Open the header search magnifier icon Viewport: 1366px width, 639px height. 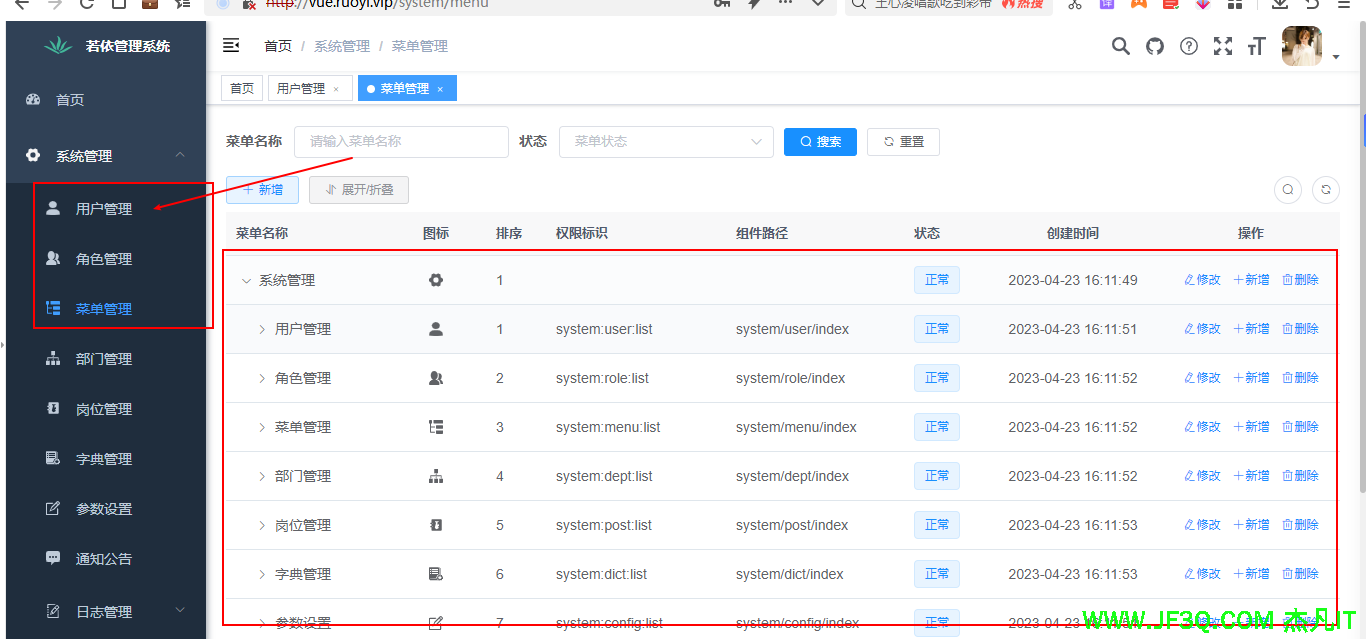[x=1120, y=45]
